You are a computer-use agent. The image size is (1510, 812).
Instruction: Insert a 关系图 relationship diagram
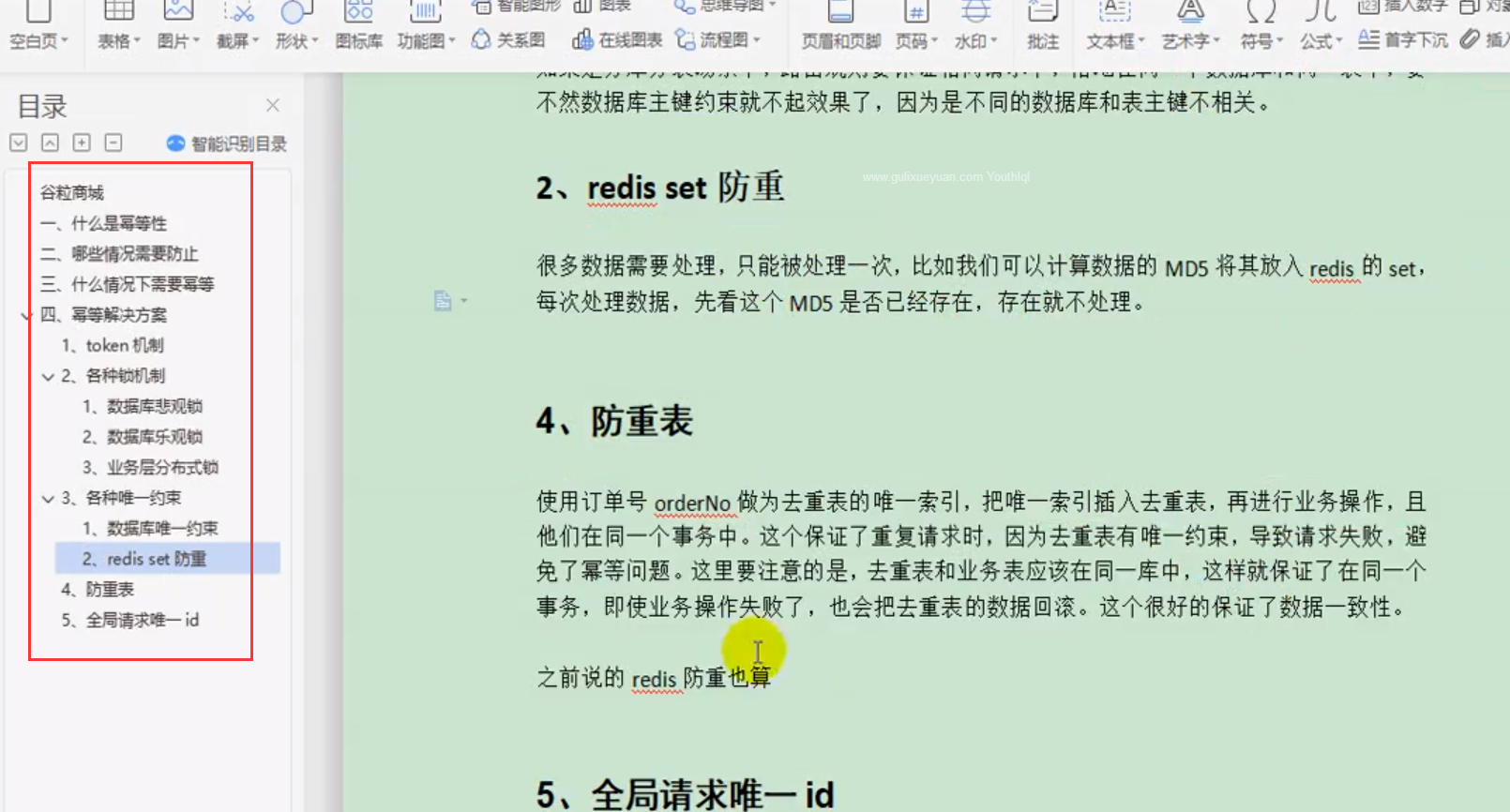pyautogui.click(x=507, y=40)
